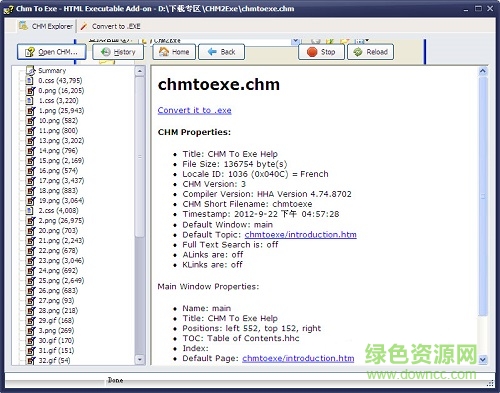Click the Summary item icon

pyautogui.click(x=30, y=70)
